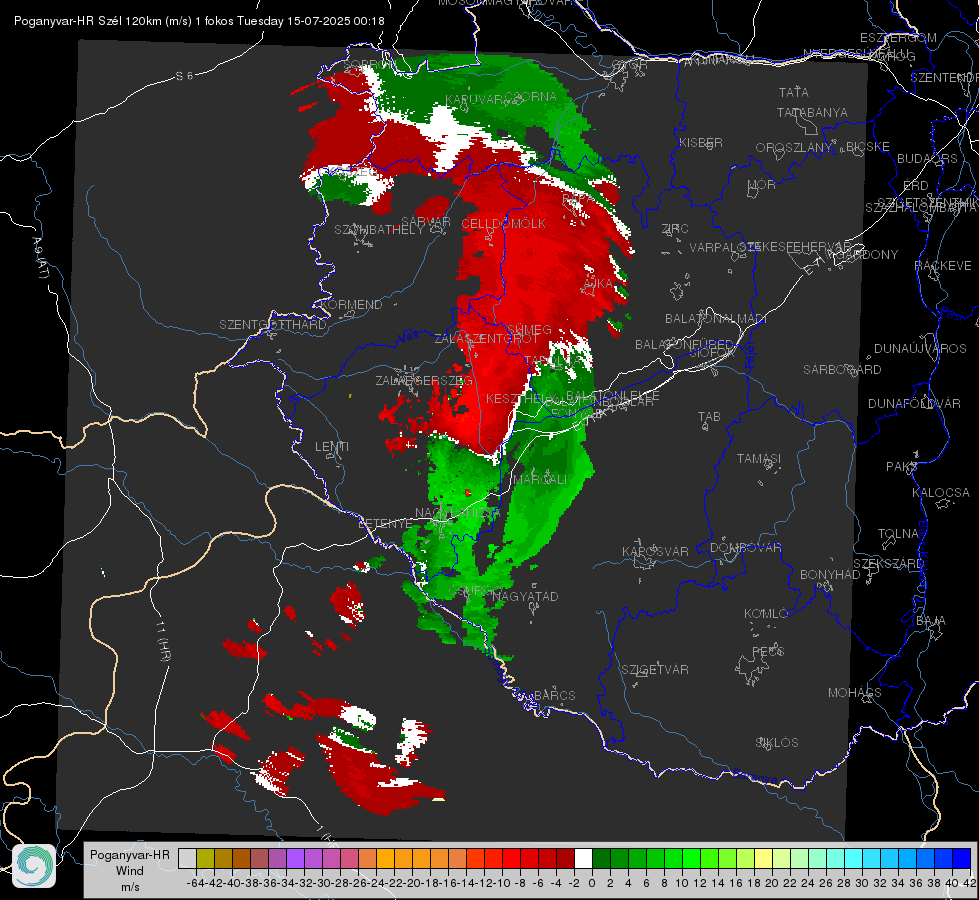Click the ZALASZENTGROT city label
The height and width of the screenshot is (900, 979).
tap(486, 339)
